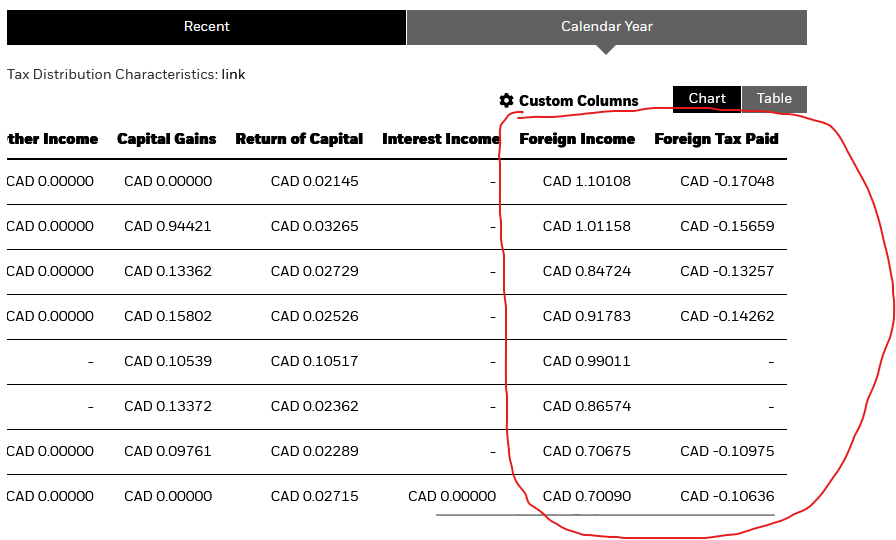Open Custom Columns settings label
The width and height of the screenshot is (896, 540).
click(x=578, y=101)
